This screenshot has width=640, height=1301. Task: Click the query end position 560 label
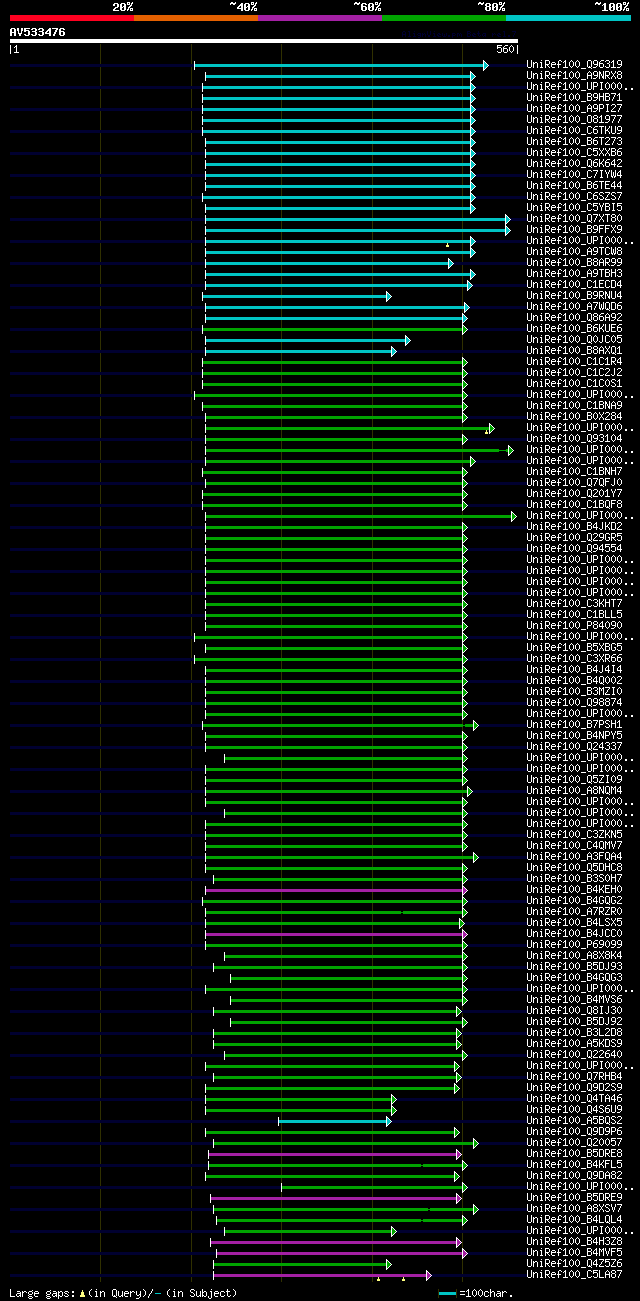[504, 49]
